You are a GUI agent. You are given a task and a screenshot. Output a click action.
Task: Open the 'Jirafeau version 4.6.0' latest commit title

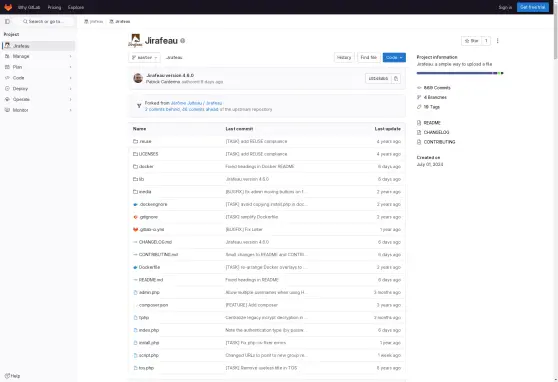click(x=170, y=75)
